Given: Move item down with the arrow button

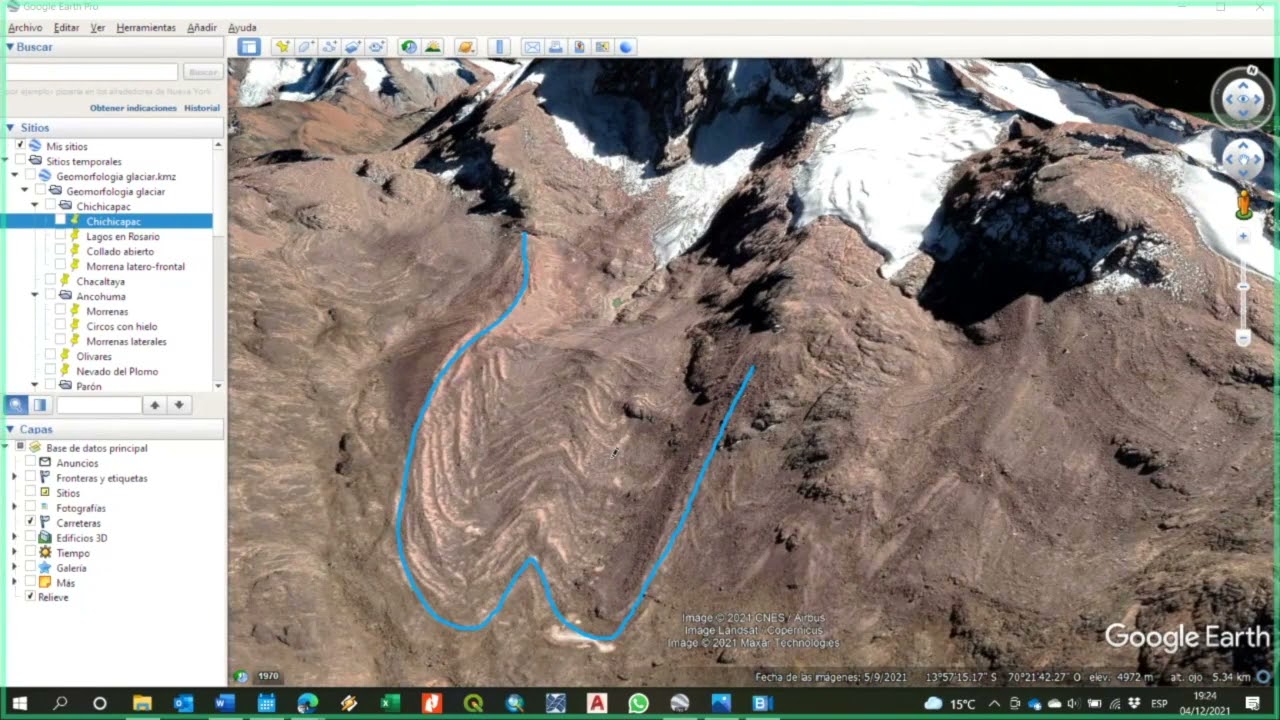Looking at the screenshot, I should tap(178, 405).
